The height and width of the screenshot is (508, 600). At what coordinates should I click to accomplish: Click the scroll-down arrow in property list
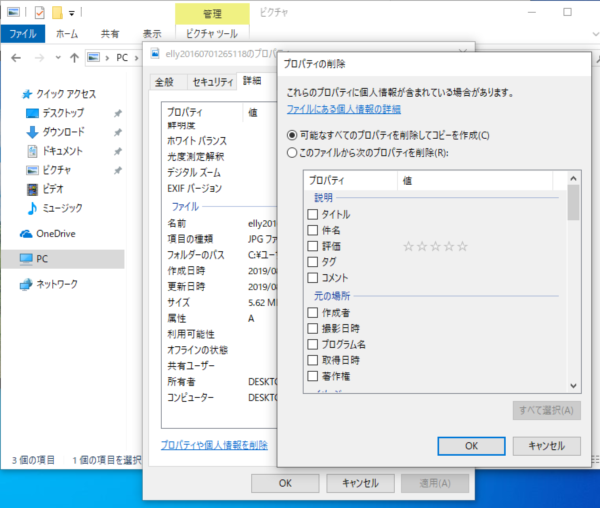click(x=573, y=386)
